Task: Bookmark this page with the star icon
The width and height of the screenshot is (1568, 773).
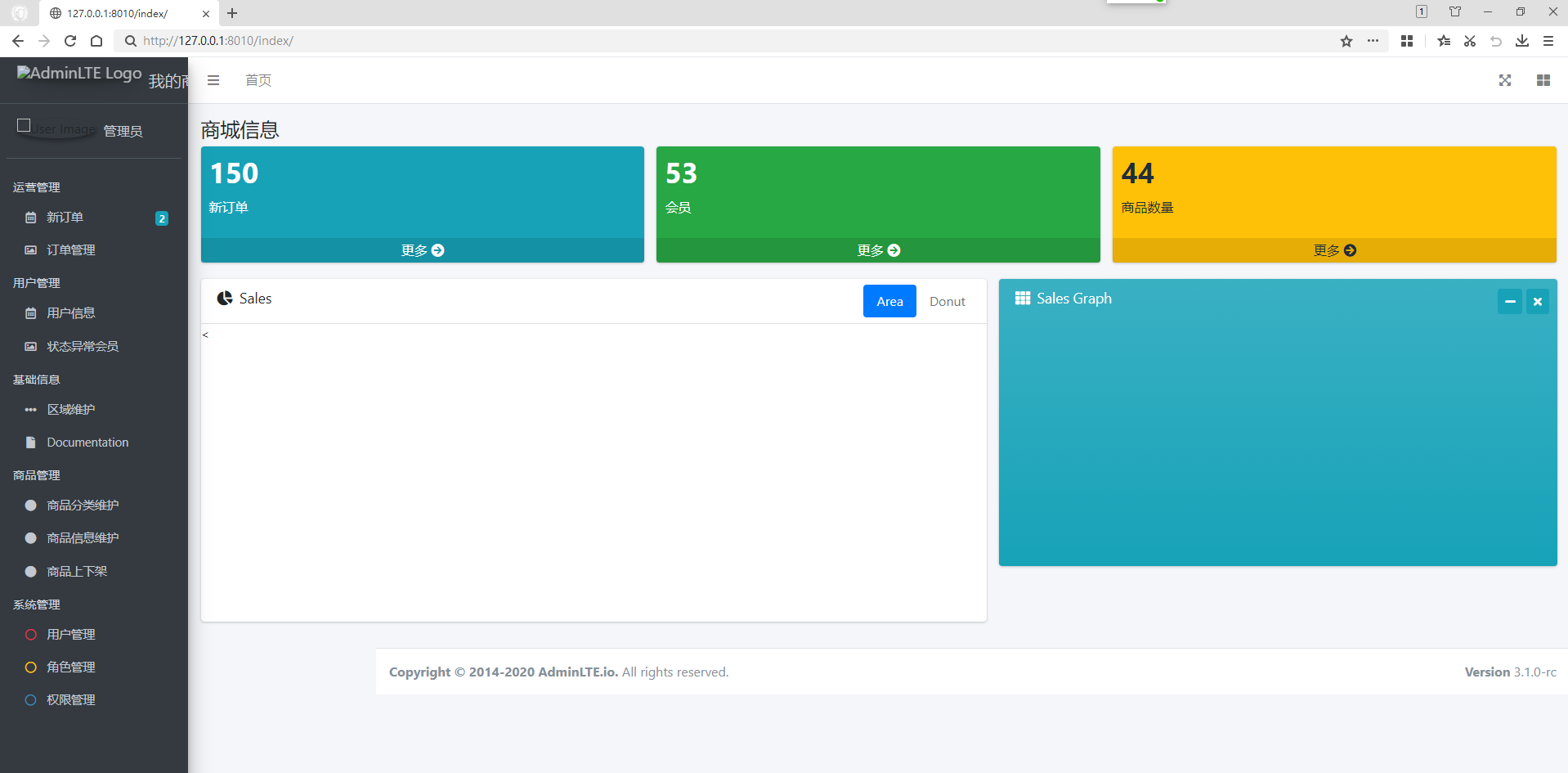Action: (1346, 41)
